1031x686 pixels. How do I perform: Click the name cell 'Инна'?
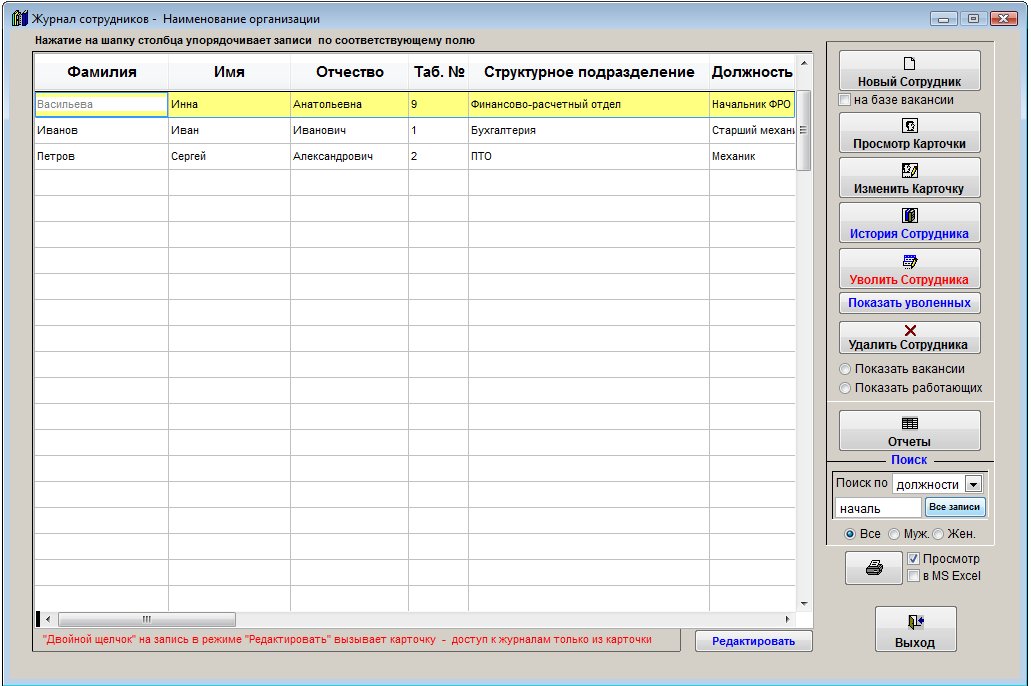[x=229, y=104]
